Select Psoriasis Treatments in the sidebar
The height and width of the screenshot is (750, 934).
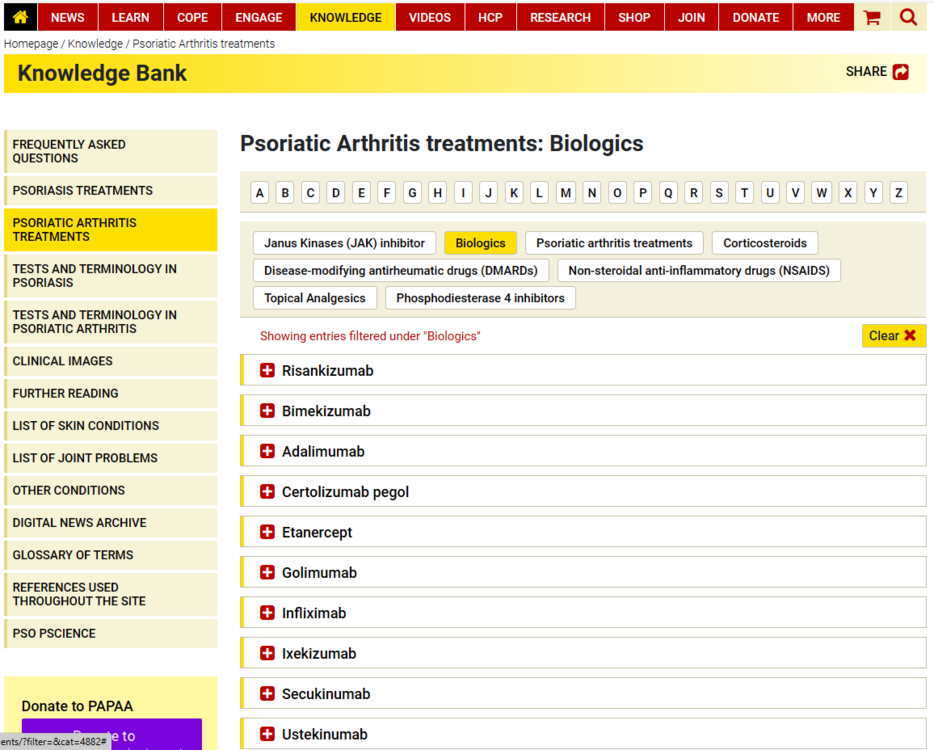[83, 190]
